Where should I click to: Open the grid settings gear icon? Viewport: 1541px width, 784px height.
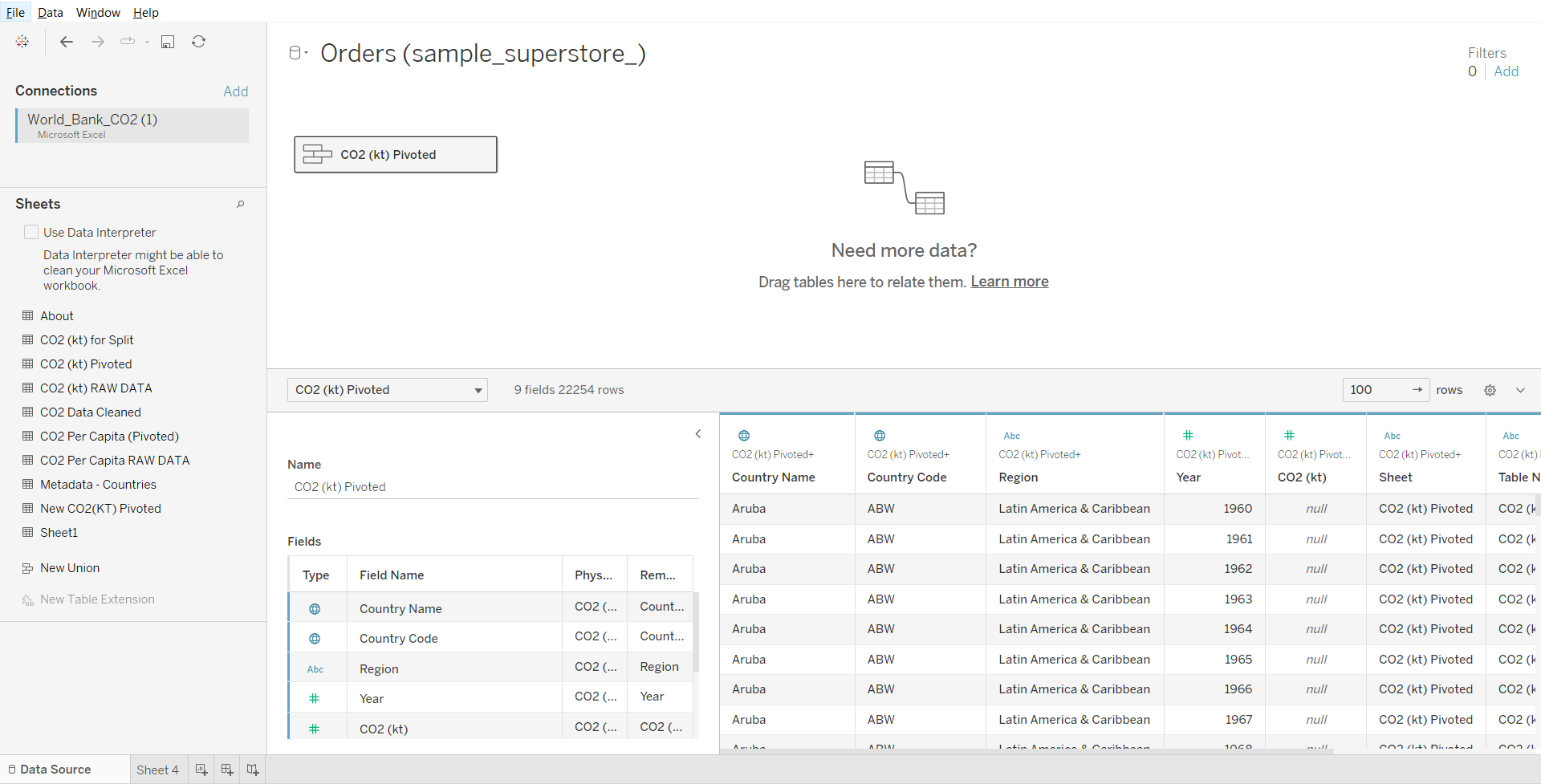(1490, 390)
